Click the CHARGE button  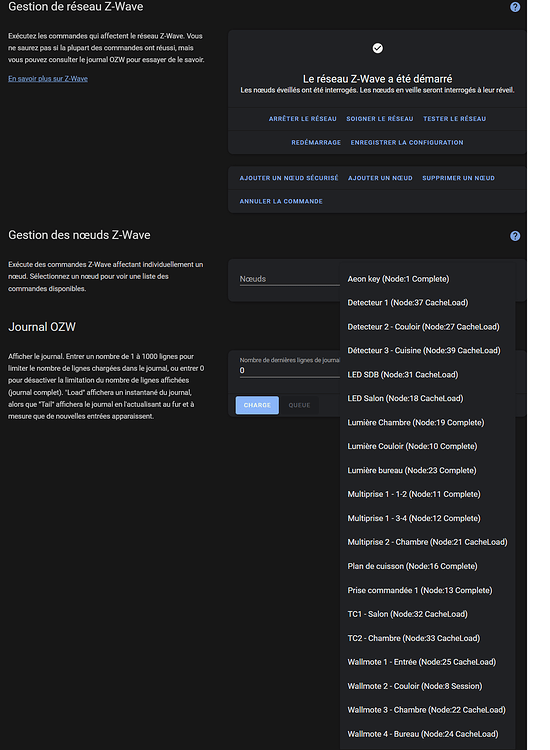[x=257, y=405]
